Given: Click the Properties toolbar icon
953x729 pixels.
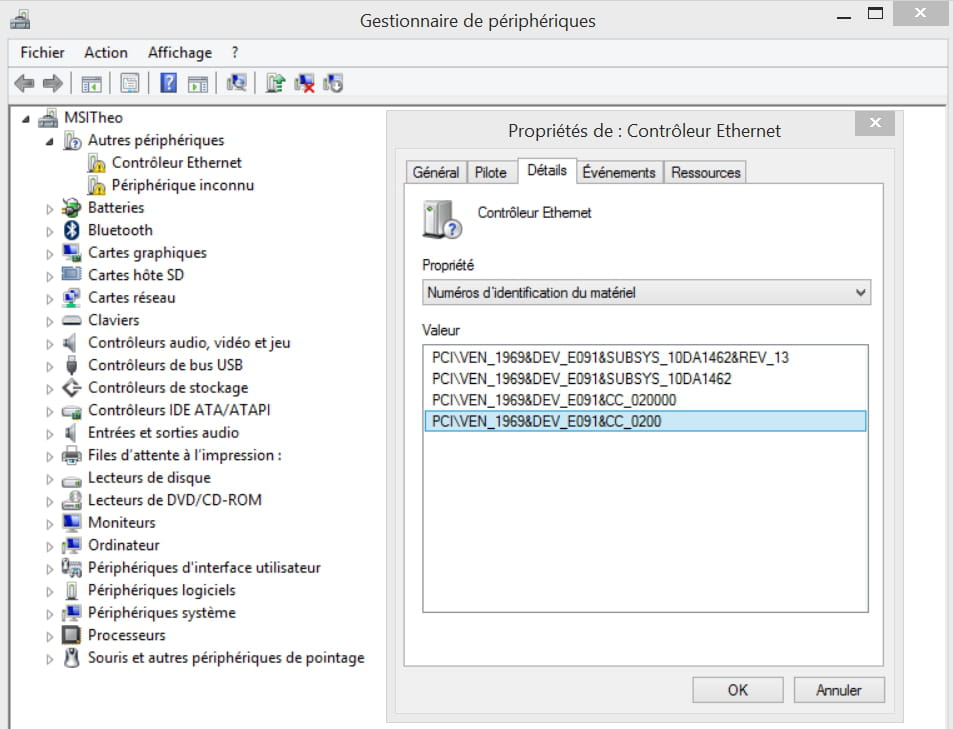Looking at the screenshot, I should pyautogui.click(x=129, y=83).
